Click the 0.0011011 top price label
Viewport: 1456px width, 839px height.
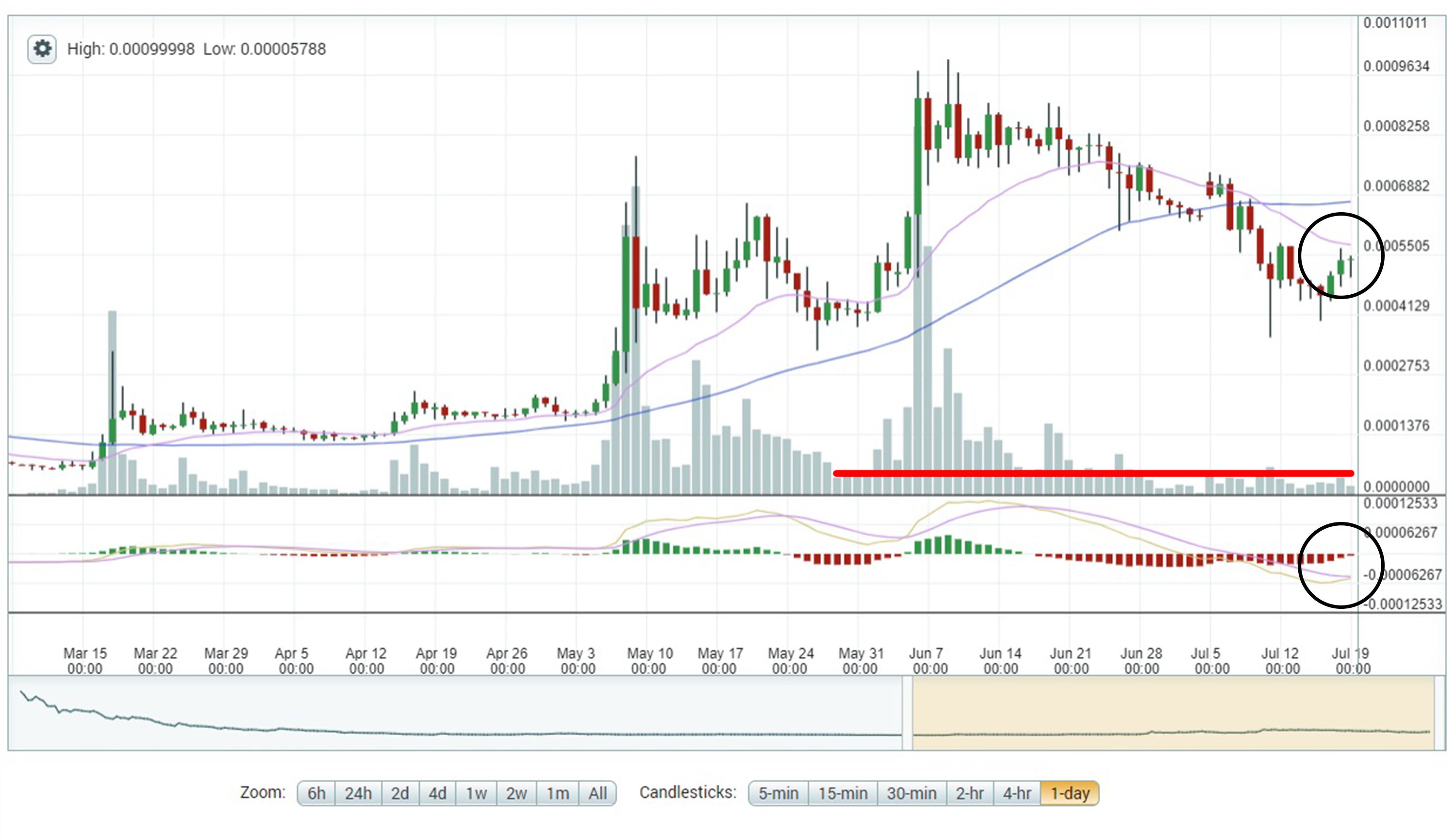click(x=1395, y=23)
